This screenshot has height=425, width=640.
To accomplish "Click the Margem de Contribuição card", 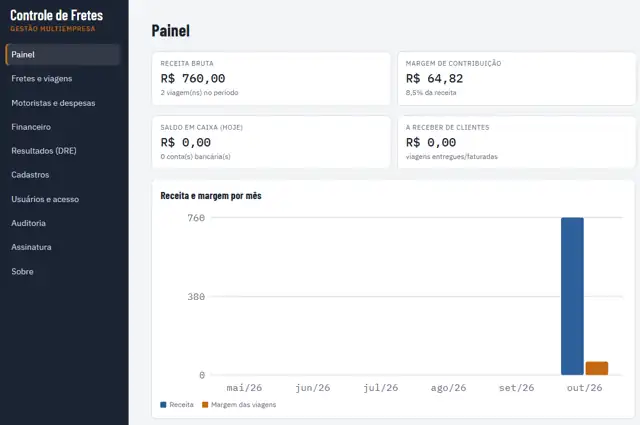I will pyautogui.click(x=516, y=78).
